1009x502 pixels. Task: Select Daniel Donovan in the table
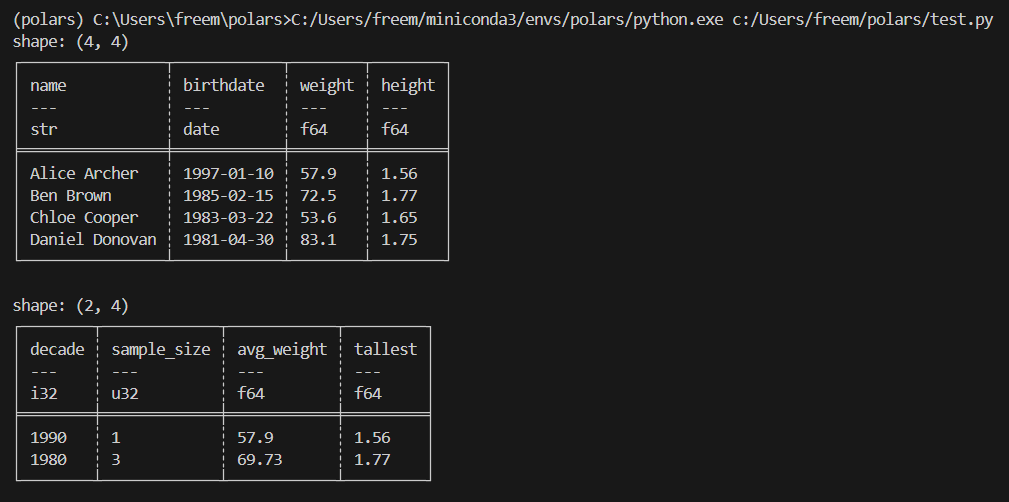click(93, 239)
